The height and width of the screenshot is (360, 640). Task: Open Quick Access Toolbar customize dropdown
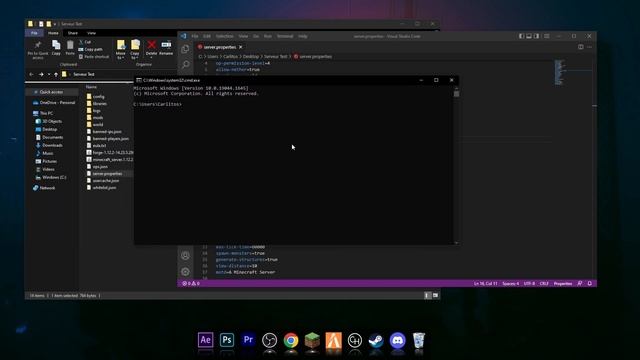pos(55,24)
